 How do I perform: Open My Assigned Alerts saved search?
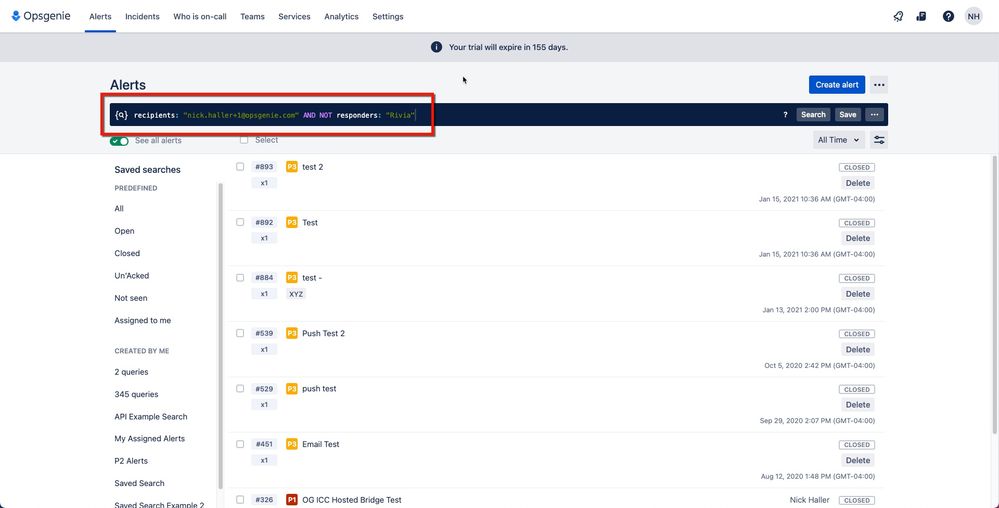tap(150, 439)
